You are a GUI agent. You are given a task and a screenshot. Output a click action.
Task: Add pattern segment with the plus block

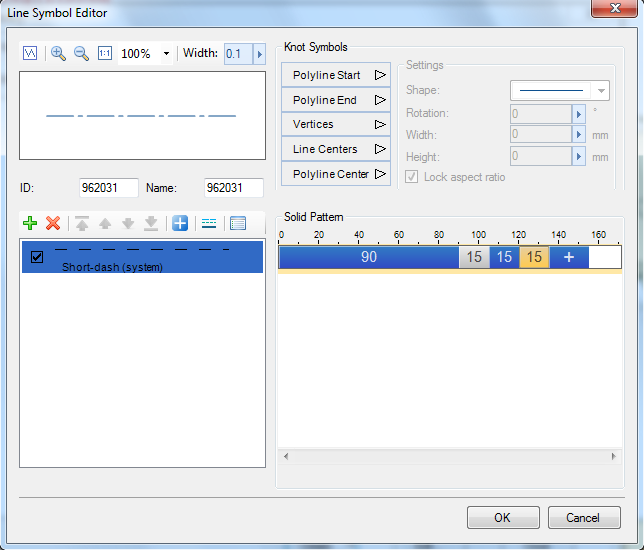(569, 257)
